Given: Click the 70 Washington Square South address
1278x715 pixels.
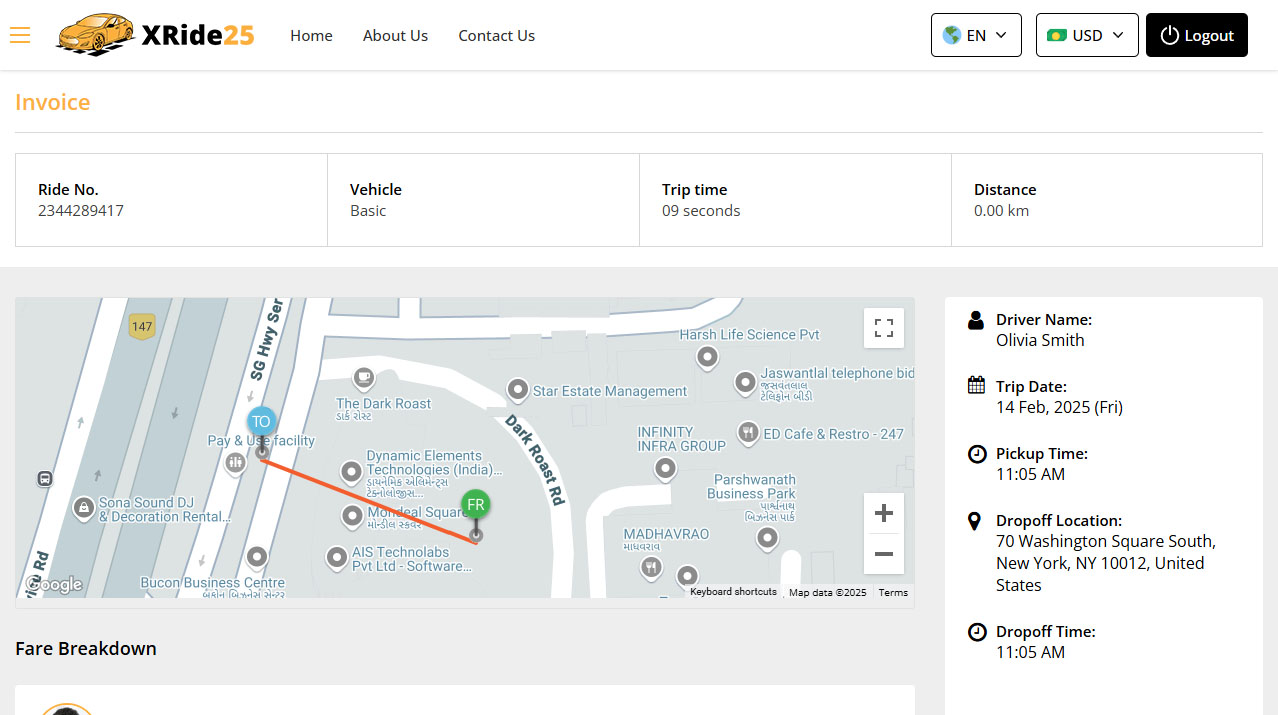Looking at the screenshot, I should [1106, 563].
